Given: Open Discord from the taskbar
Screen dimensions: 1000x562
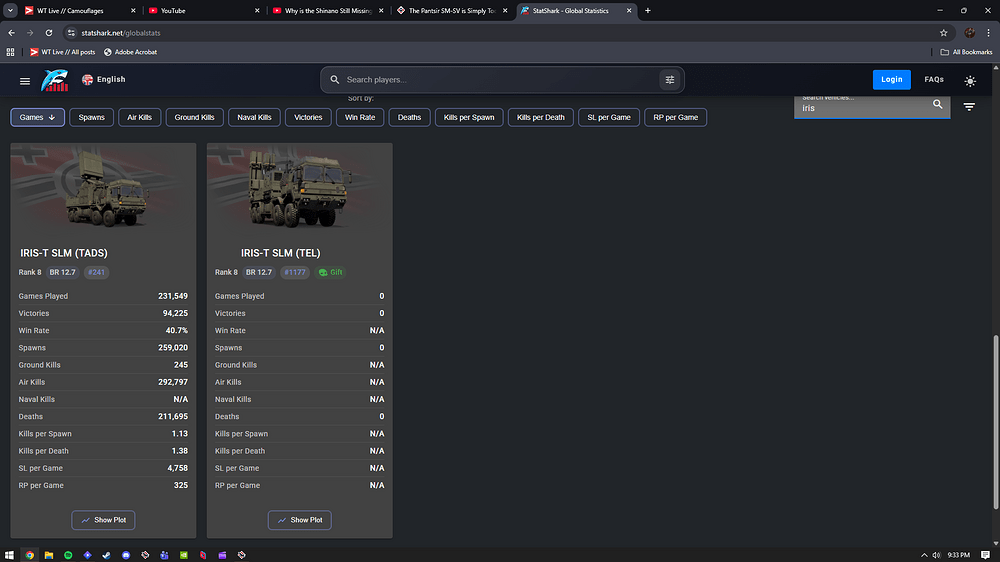Looking at the screenshot, I should click(x=126, y=555).
